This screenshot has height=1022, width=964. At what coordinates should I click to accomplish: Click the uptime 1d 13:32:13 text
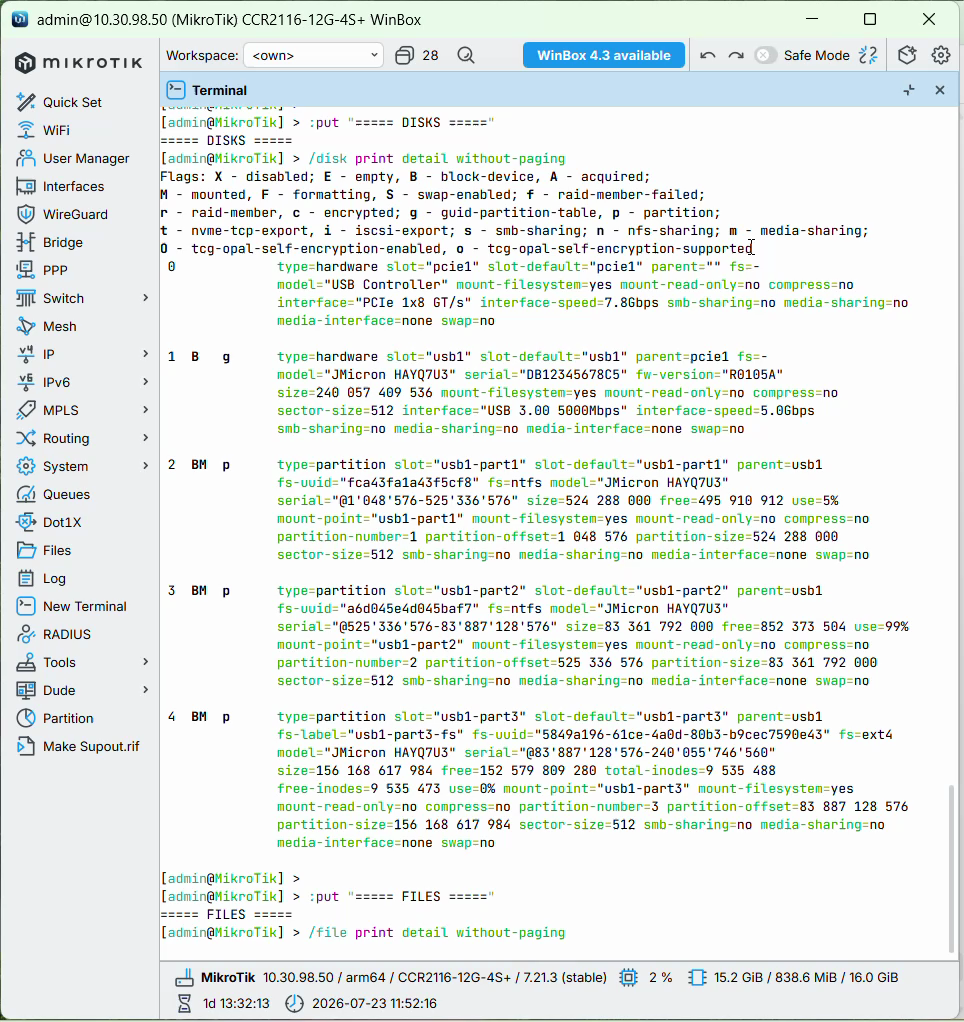236,1003
